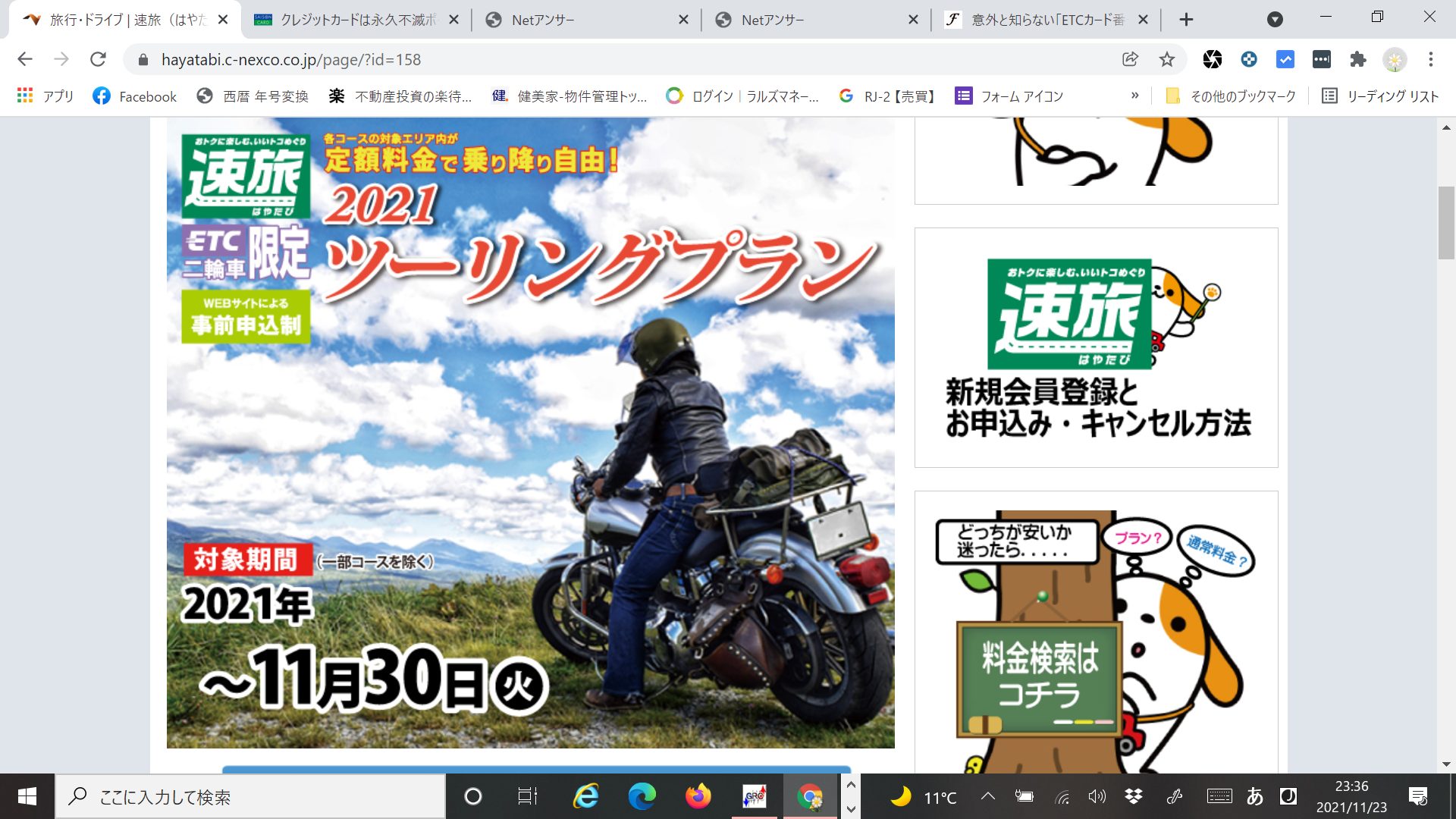Viewport: 1456px width, 819px height.
Task: Click the page vertical scrollbar thumb
Action: pos(1446,222)
